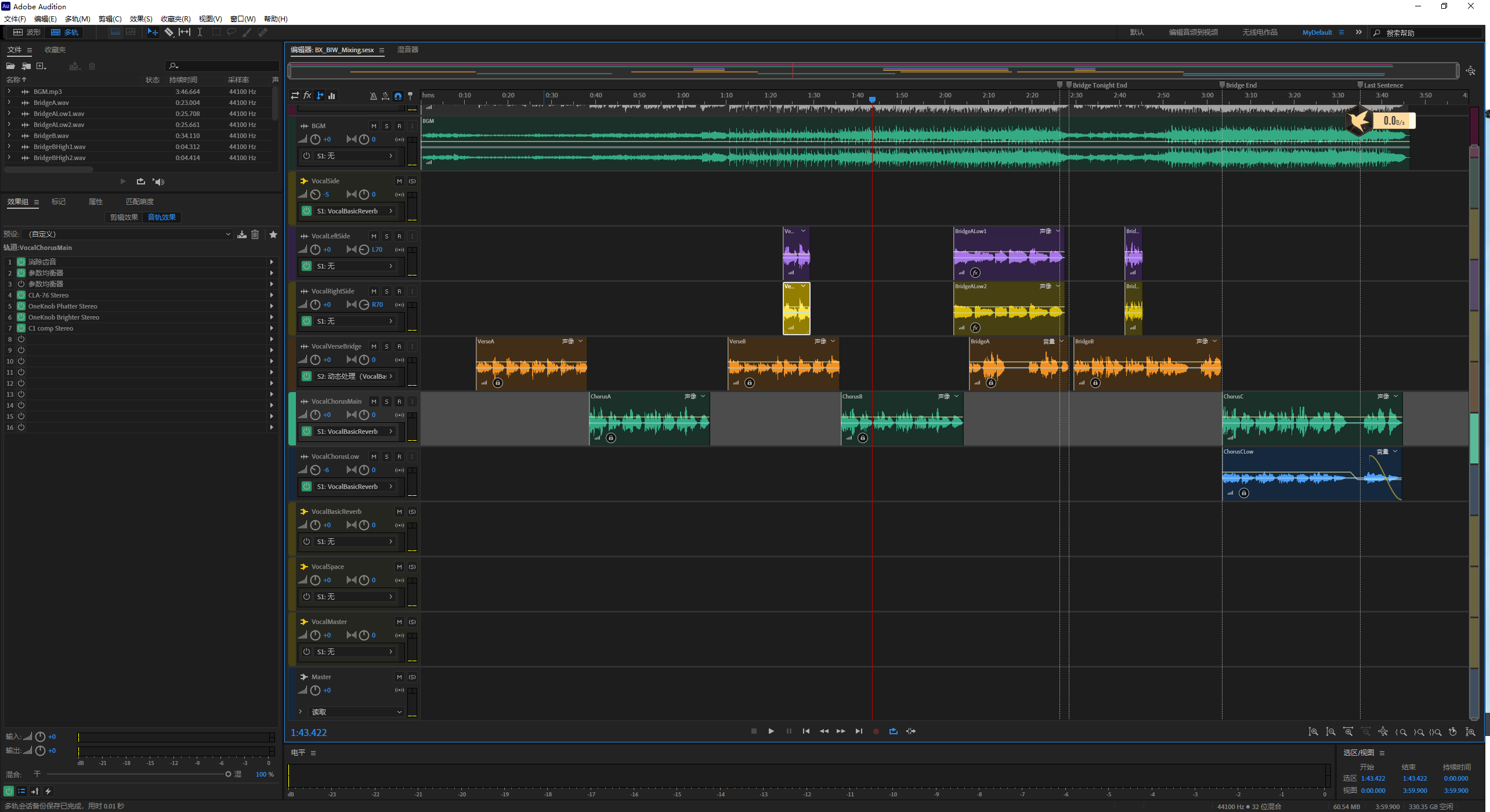Open the 效果(S) menu
This screenshot has height=812, width=1490.
tap(141, 19)
